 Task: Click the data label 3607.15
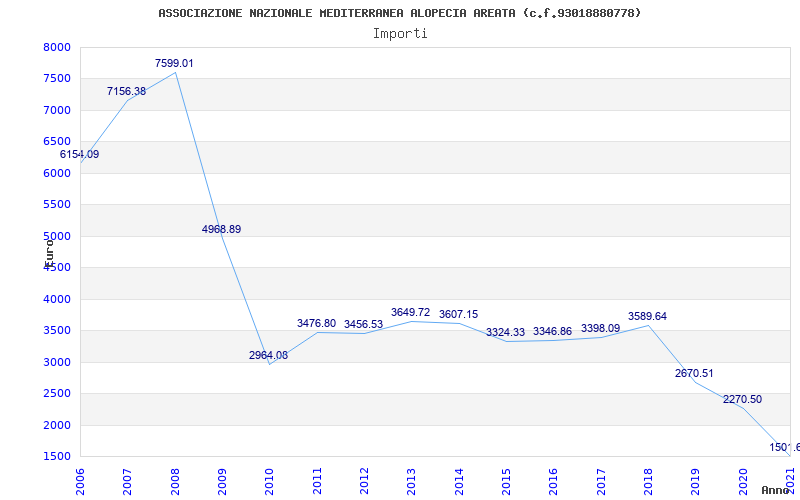tap(459, 314)
